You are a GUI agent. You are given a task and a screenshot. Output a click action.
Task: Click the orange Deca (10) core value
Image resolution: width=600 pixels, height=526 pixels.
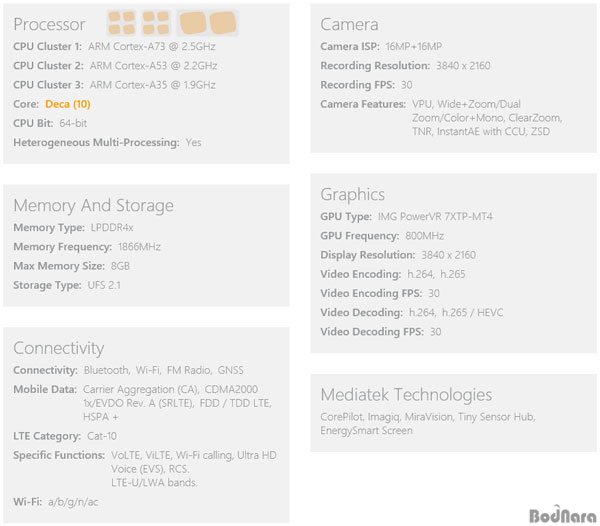click(68, 104)
